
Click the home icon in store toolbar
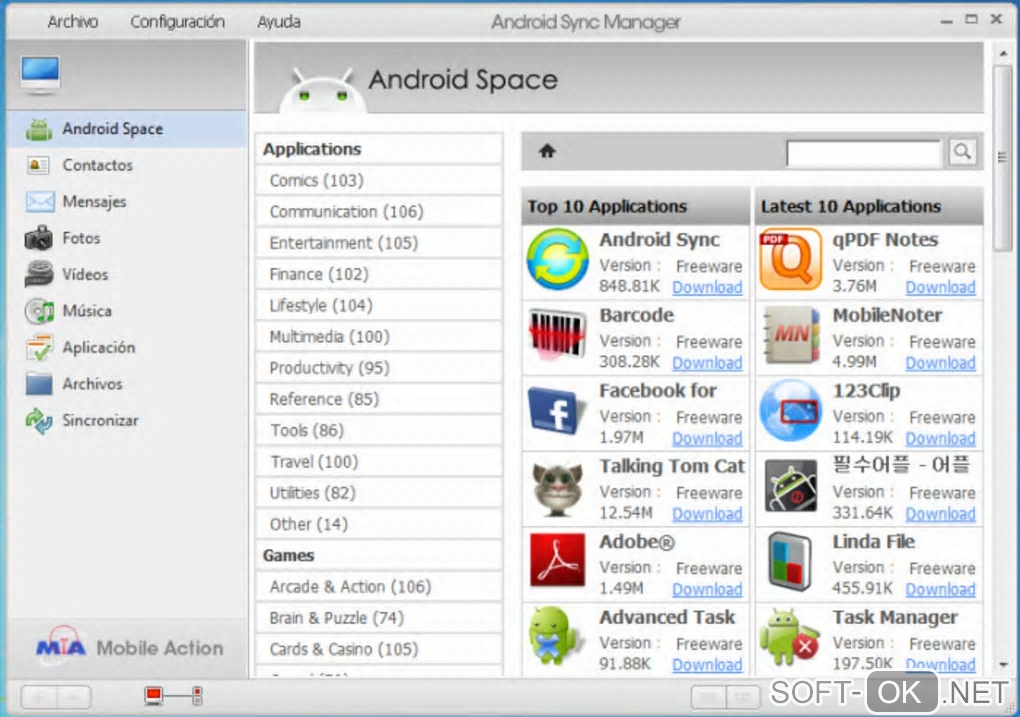547,152
